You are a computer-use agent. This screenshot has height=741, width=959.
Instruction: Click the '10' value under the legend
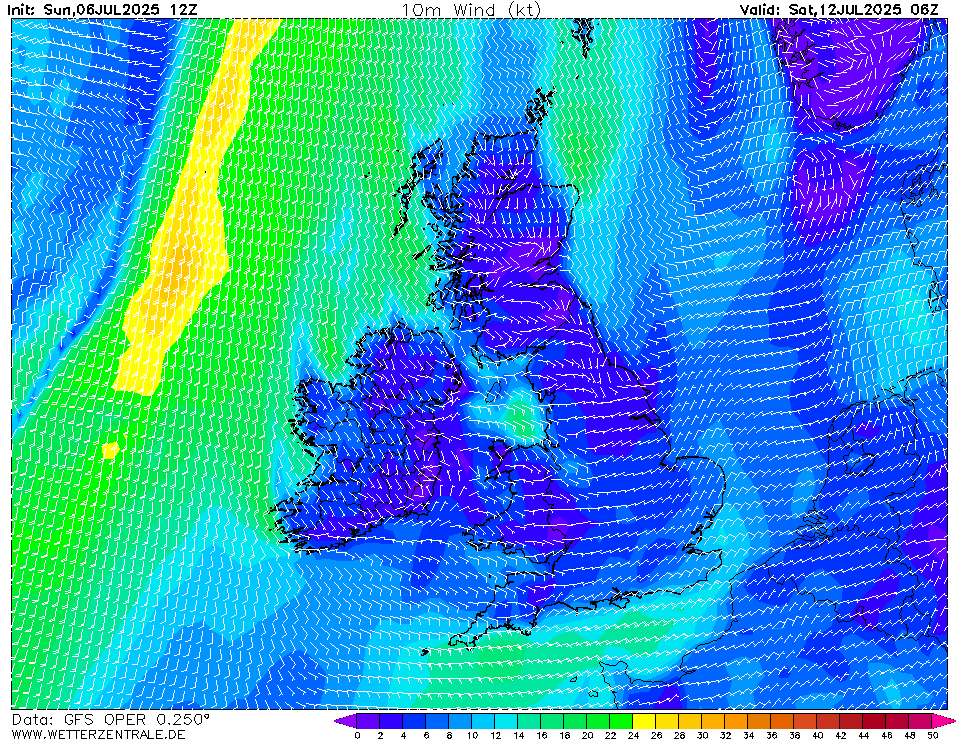(472, 735)
